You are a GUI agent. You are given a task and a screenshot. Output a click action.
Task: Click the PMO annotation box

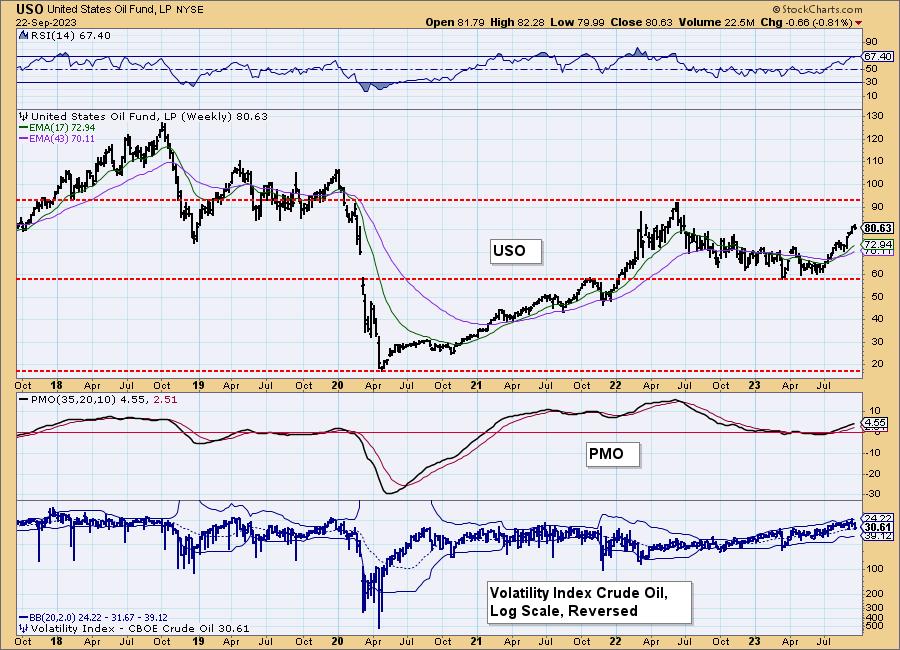click(612, 454)
